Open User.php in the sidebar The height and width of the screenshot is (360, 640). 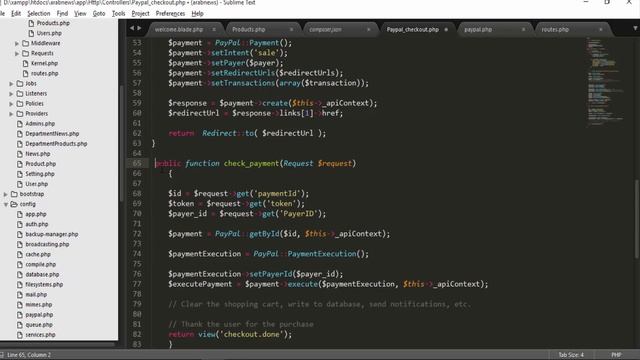click(36, 184)
